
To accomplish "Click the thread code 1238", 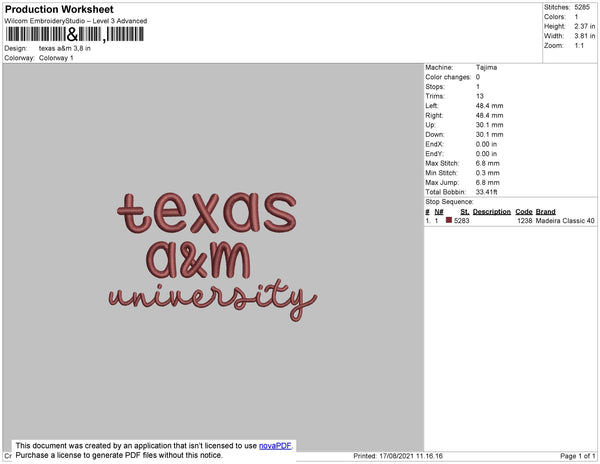I will tap(525, 221).
